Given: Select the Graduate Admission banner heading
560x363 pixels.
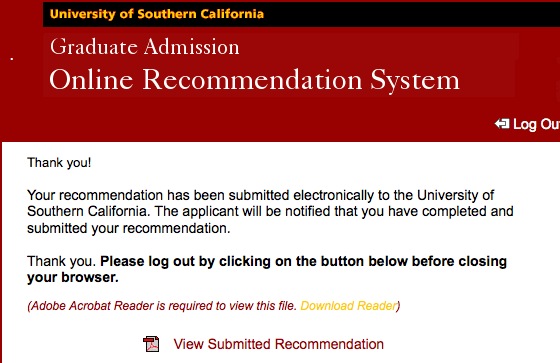Looking at the screenshot, I should 145,47.
